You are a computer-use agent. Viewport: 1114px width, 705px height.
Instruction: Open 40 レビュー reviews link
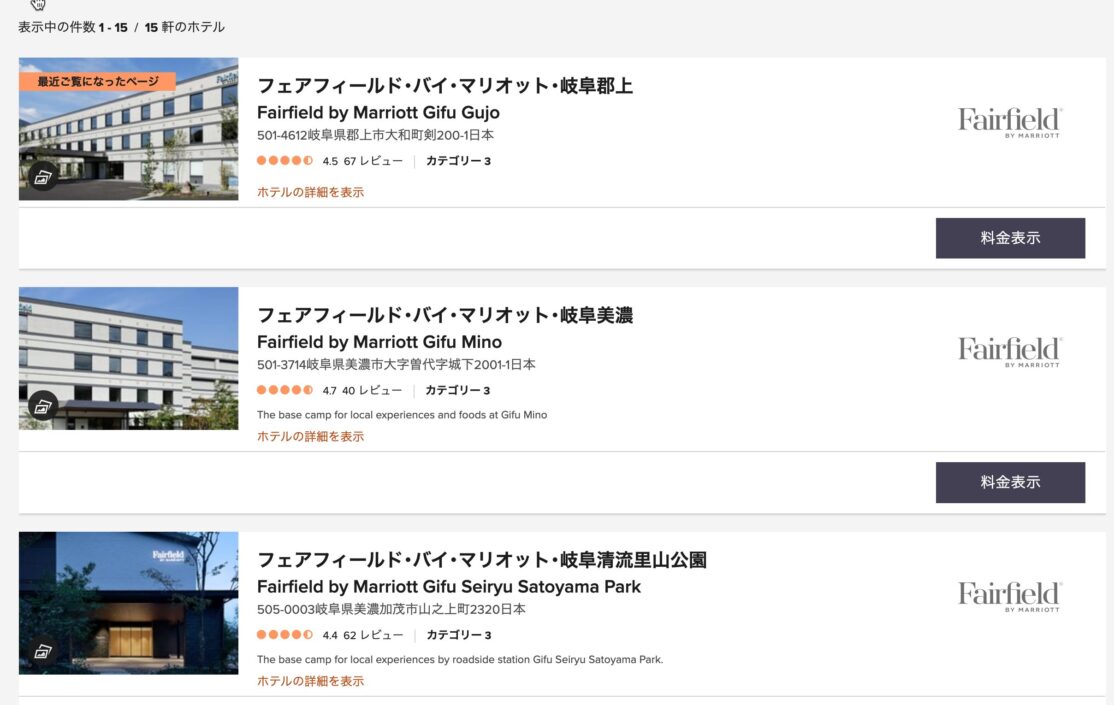372,391
